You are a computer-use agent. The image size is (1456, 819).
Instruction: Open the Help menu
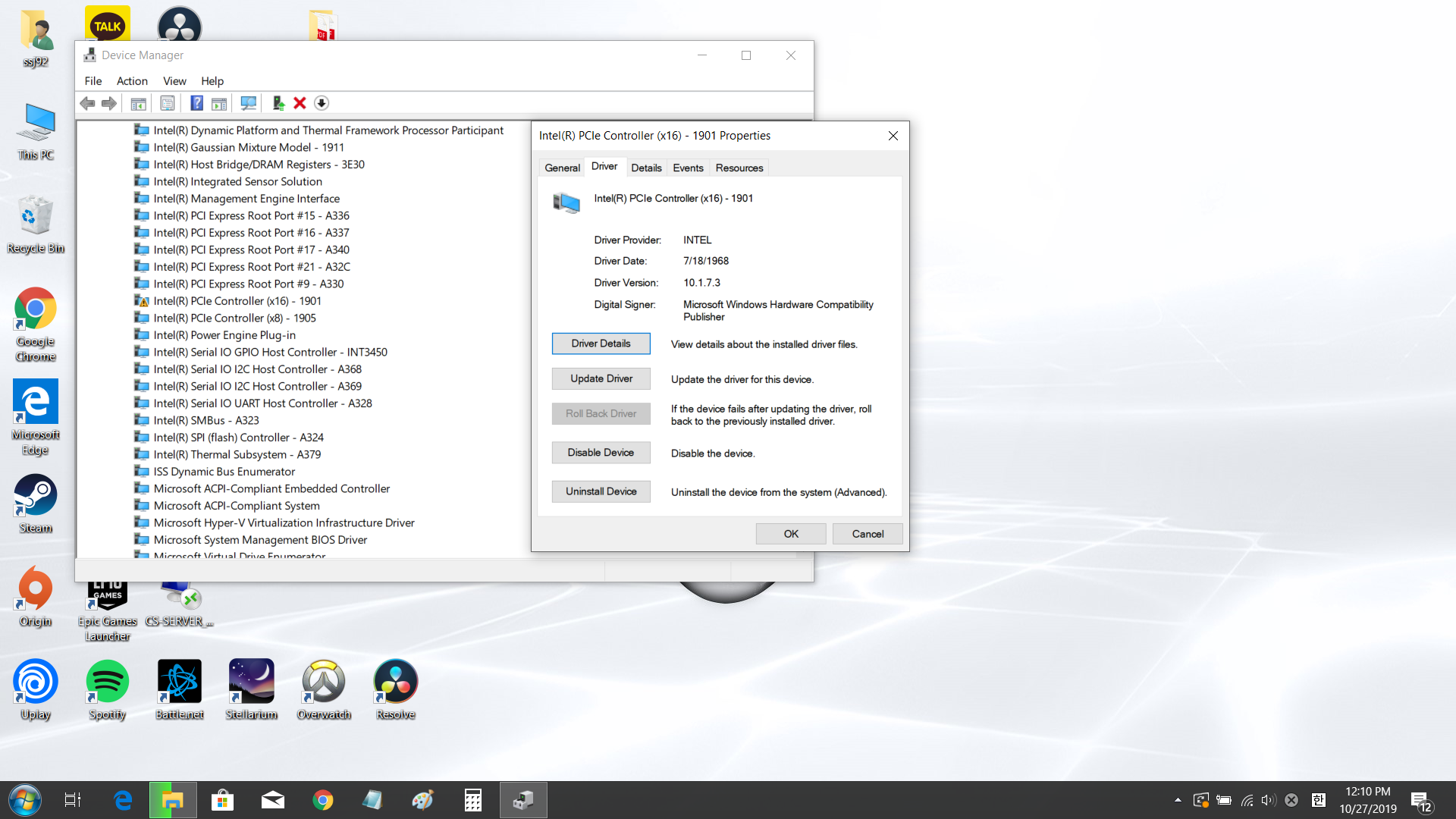212,81
